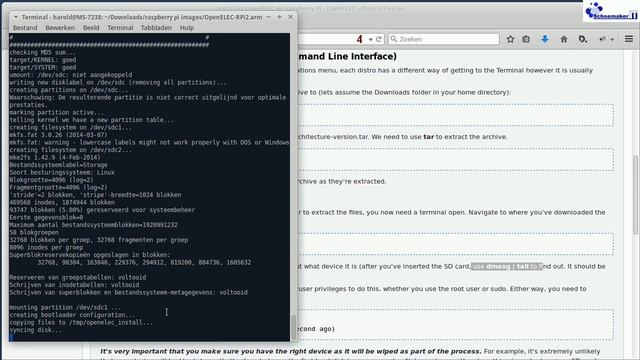Click the 'copying files to /tmp/openelec_install...' line

(x=81, y=322)
